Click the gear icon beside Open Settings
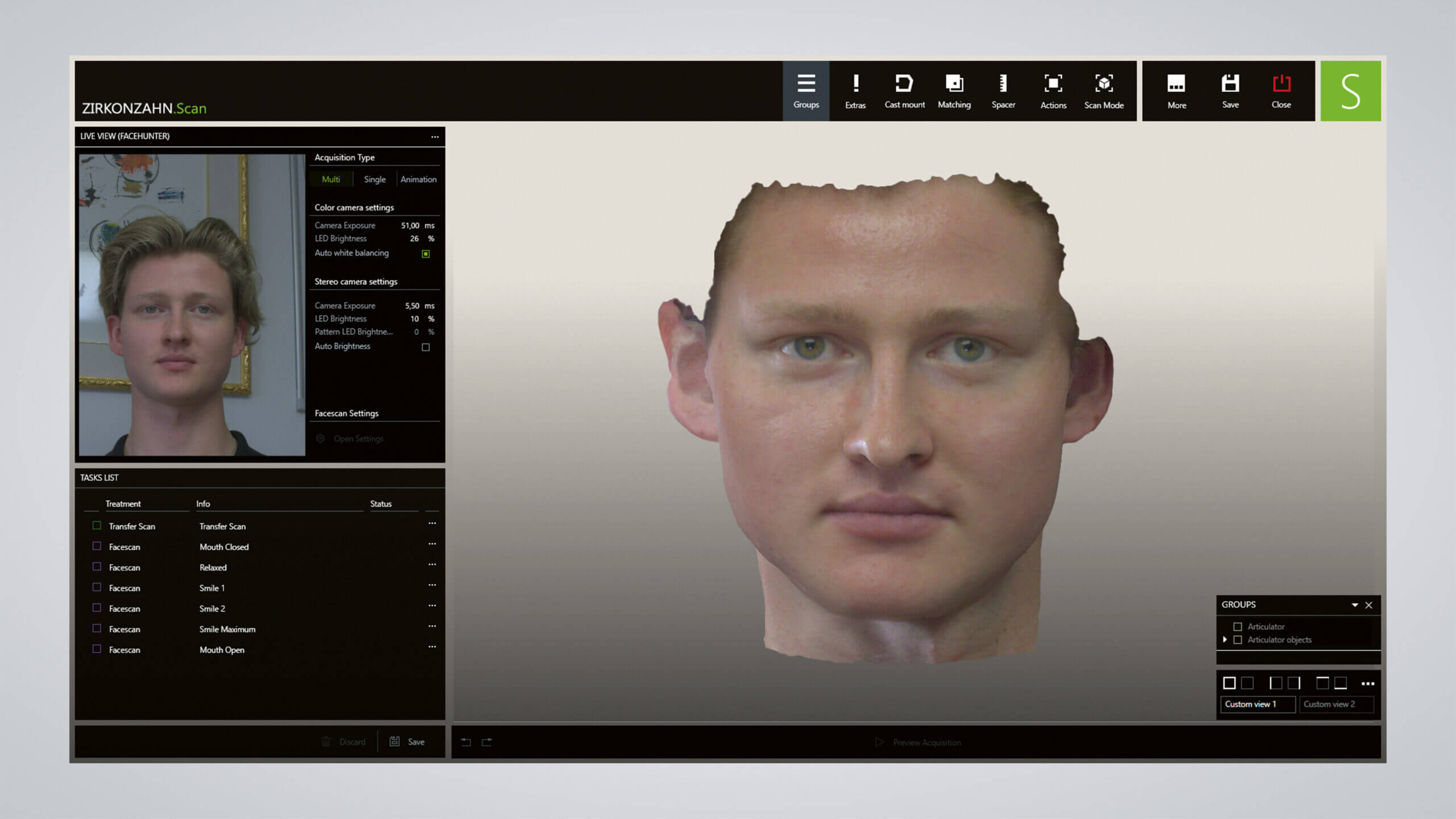Viewport: 1456px width, 819px height. pos(320,439)
